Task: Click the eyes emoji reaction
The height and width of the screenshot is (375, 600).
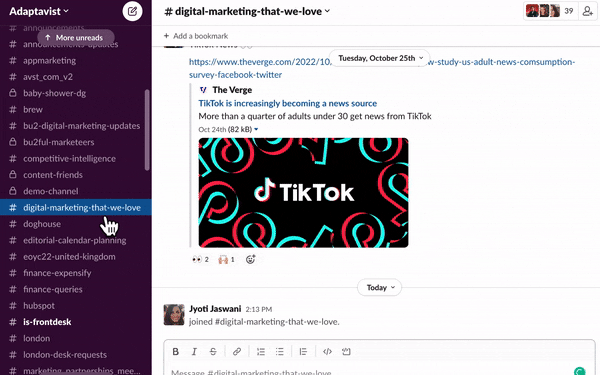Action: coord(201,259)
